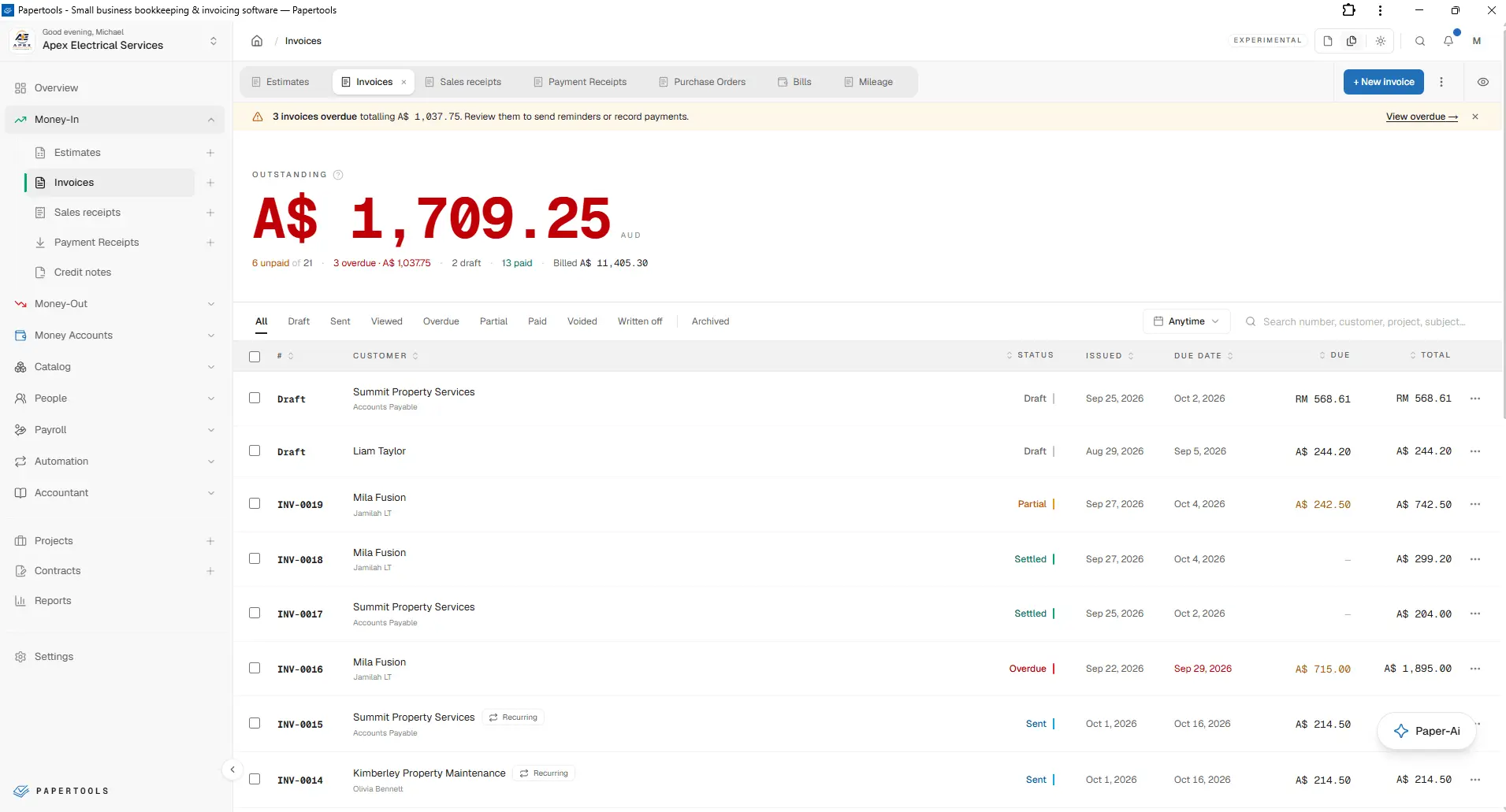
Task: Dismiss the overdue invoices warning banner
Action: [x=1475, y=117]
